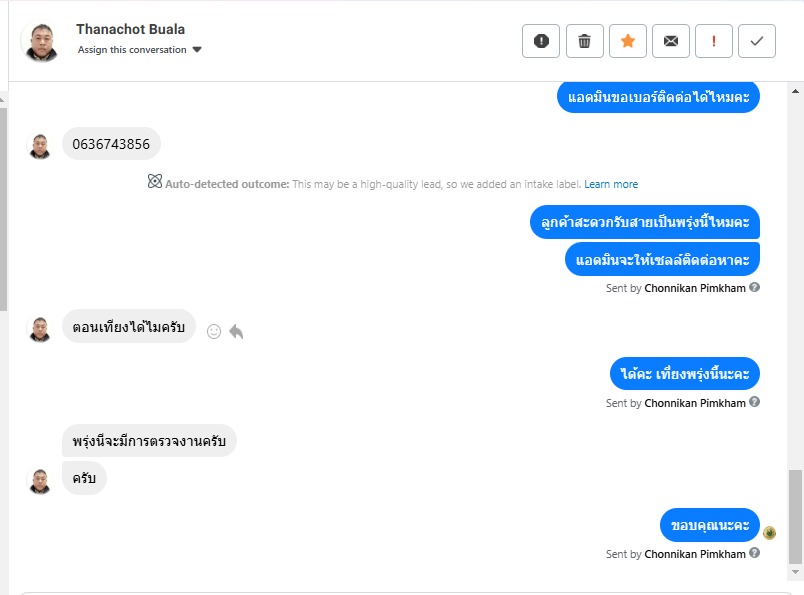Toggle the orange star follow-up button

pos(628,41)
